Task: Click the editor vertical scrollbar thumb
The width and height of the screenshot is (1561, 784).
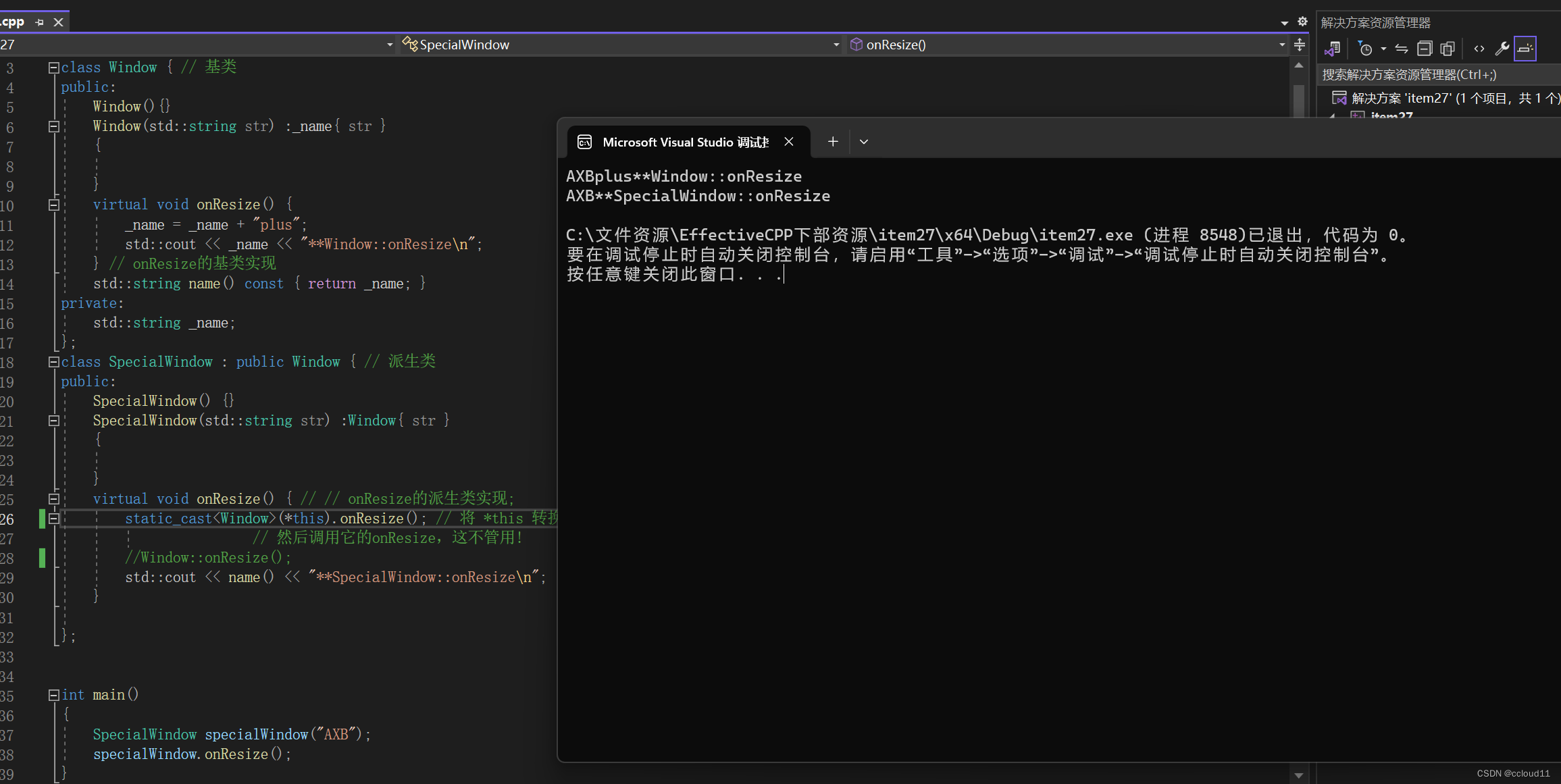Action: point(1299,101)
